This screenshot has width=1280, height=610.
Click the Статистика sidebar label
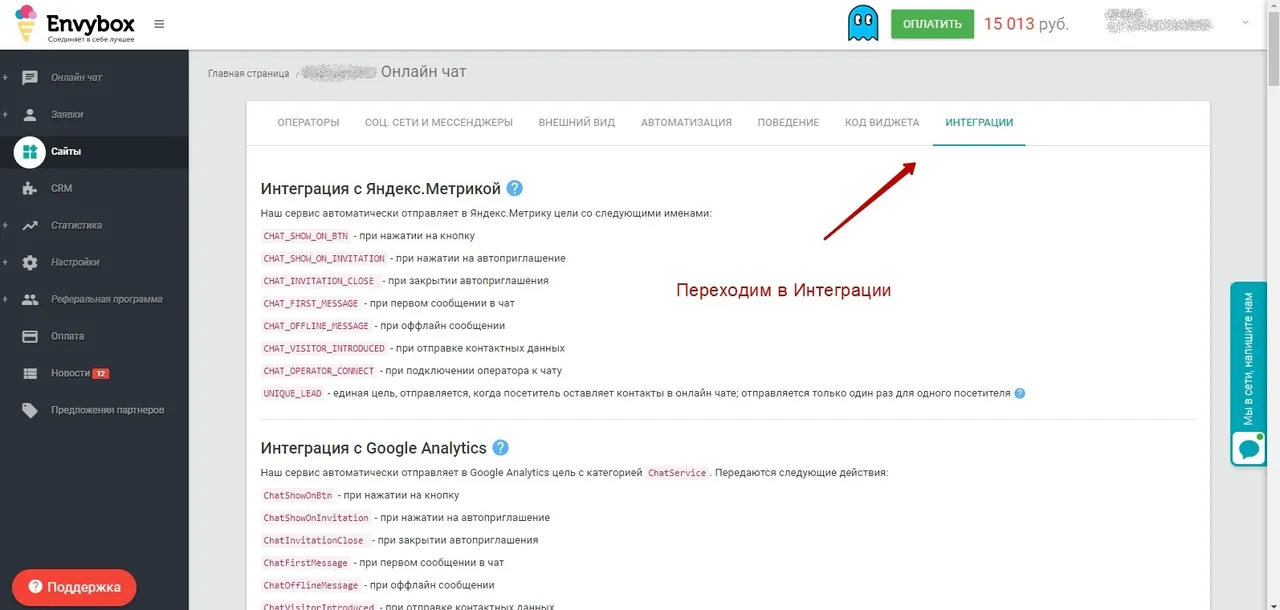tap(77, 226)
